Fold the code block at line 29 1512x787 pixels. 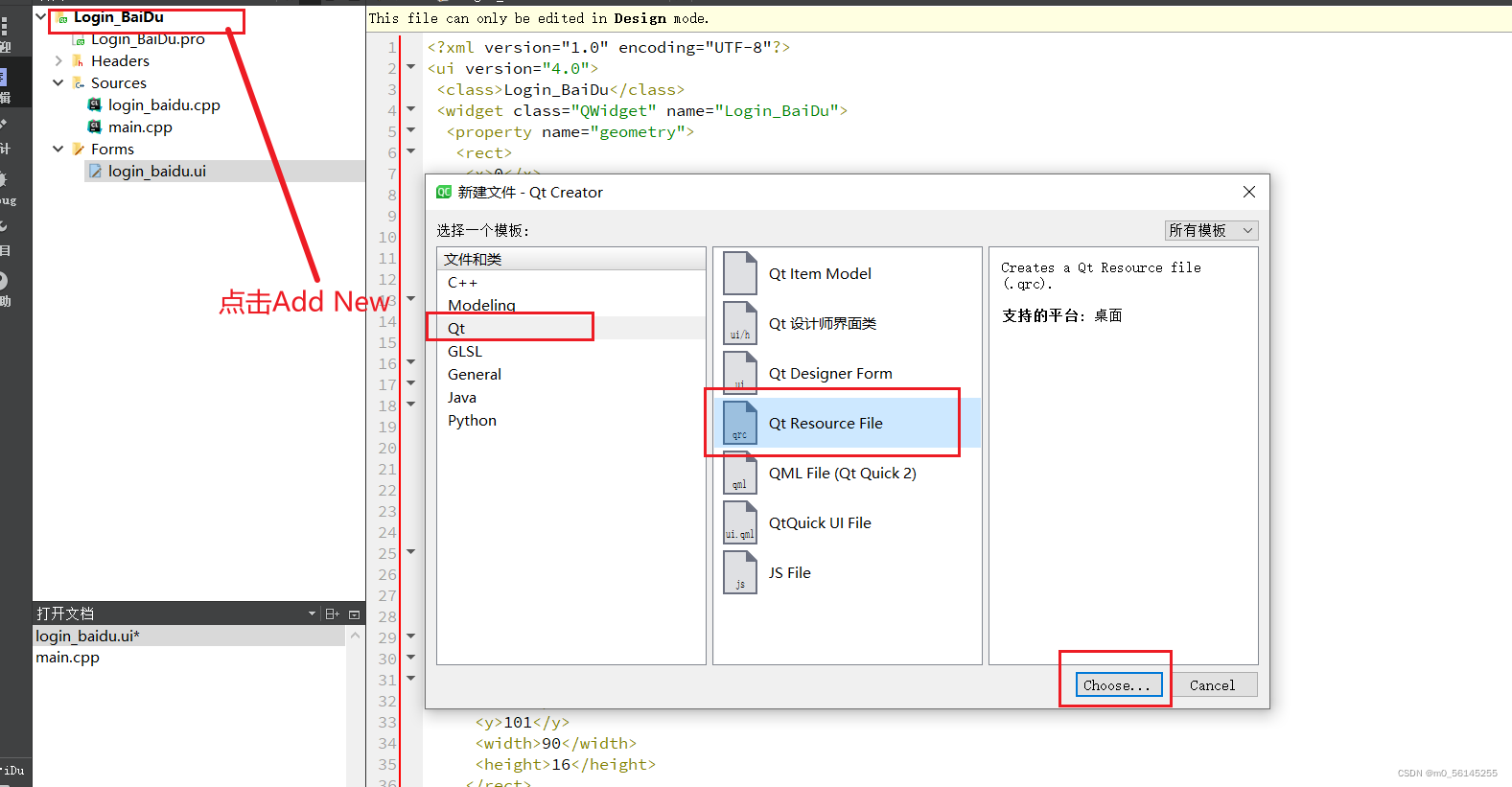pyautogui.click(x=411, y=637)
